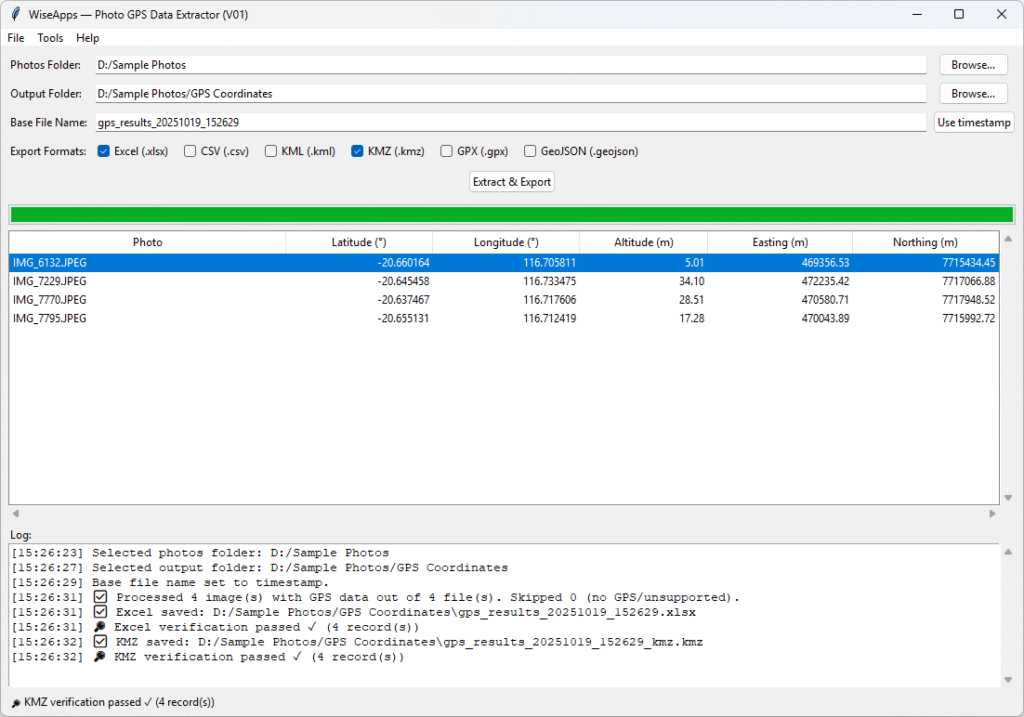Toggle the GeoJSON (.geojson) export checkbox
This screenshot has height=717, width=1024.
(x=530, y=152)
